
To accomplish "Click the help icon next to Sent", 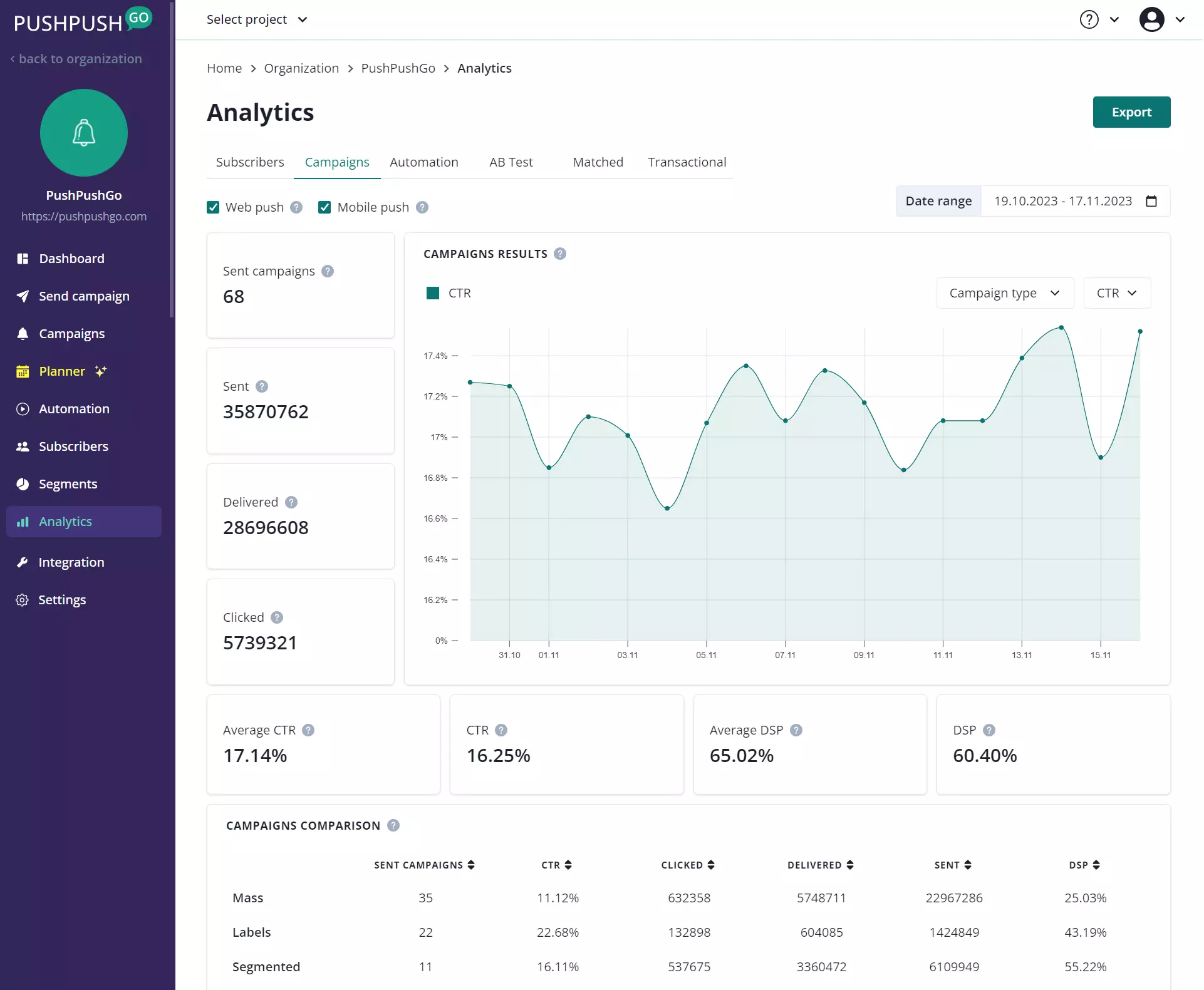I will pos(262,386).
